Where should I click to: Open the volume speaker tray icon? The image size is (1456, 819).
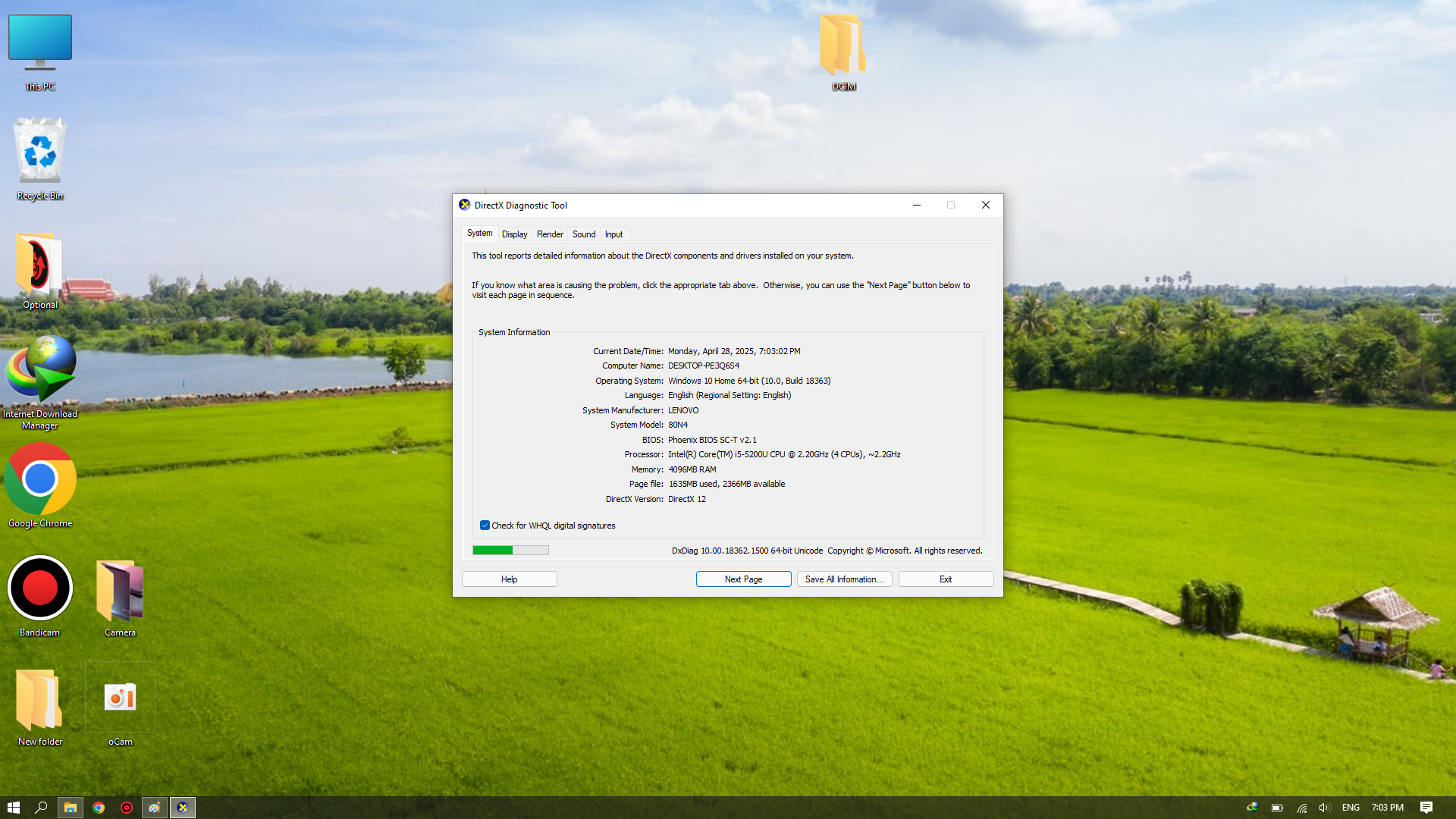1325,808
